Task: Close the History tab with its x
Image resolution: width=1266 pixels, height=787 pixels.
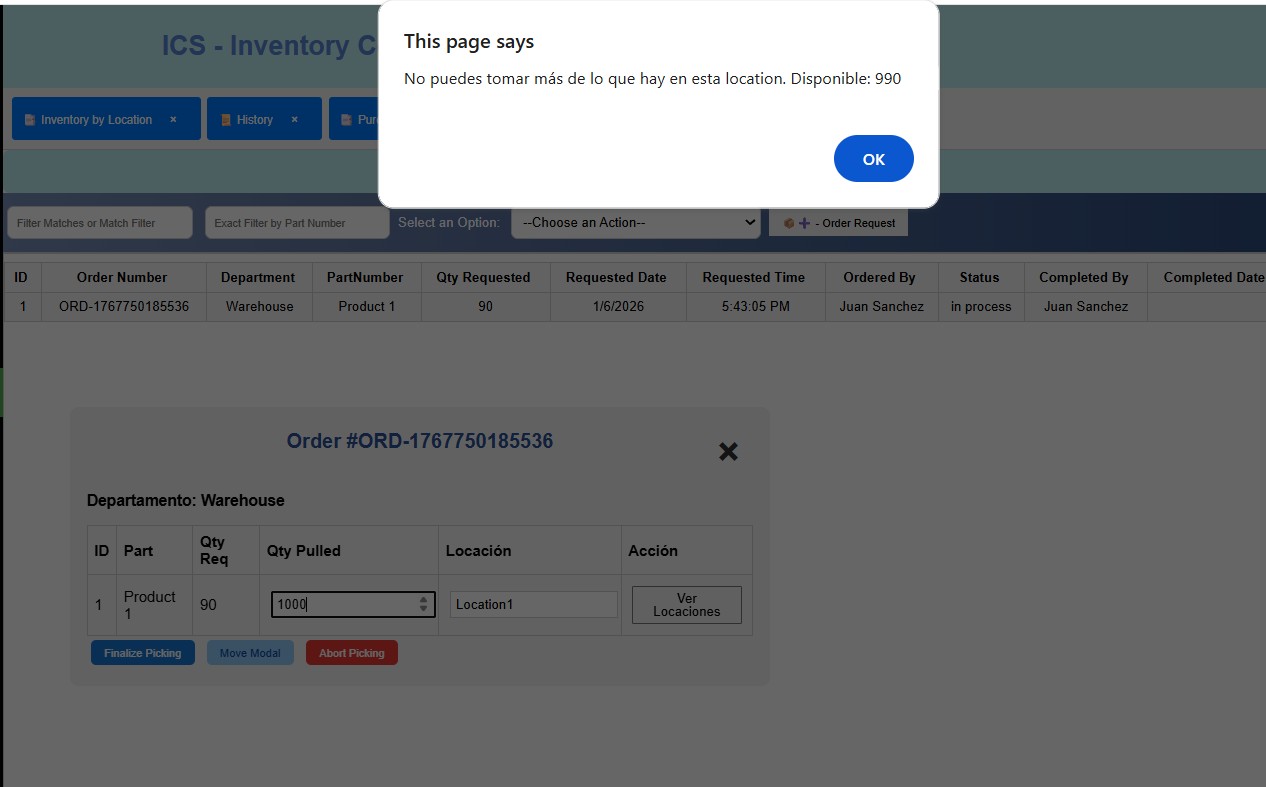Action: (x=294, y=119)
